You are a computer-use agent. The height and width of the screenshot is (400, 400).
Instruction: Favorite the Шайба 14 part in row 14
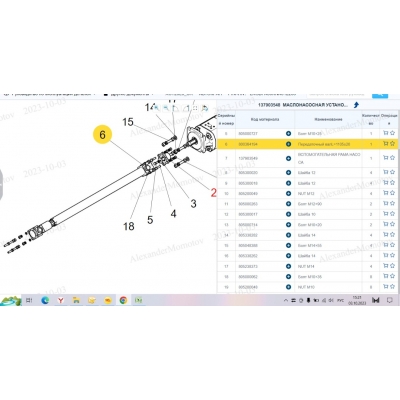[x=392, y=235]
